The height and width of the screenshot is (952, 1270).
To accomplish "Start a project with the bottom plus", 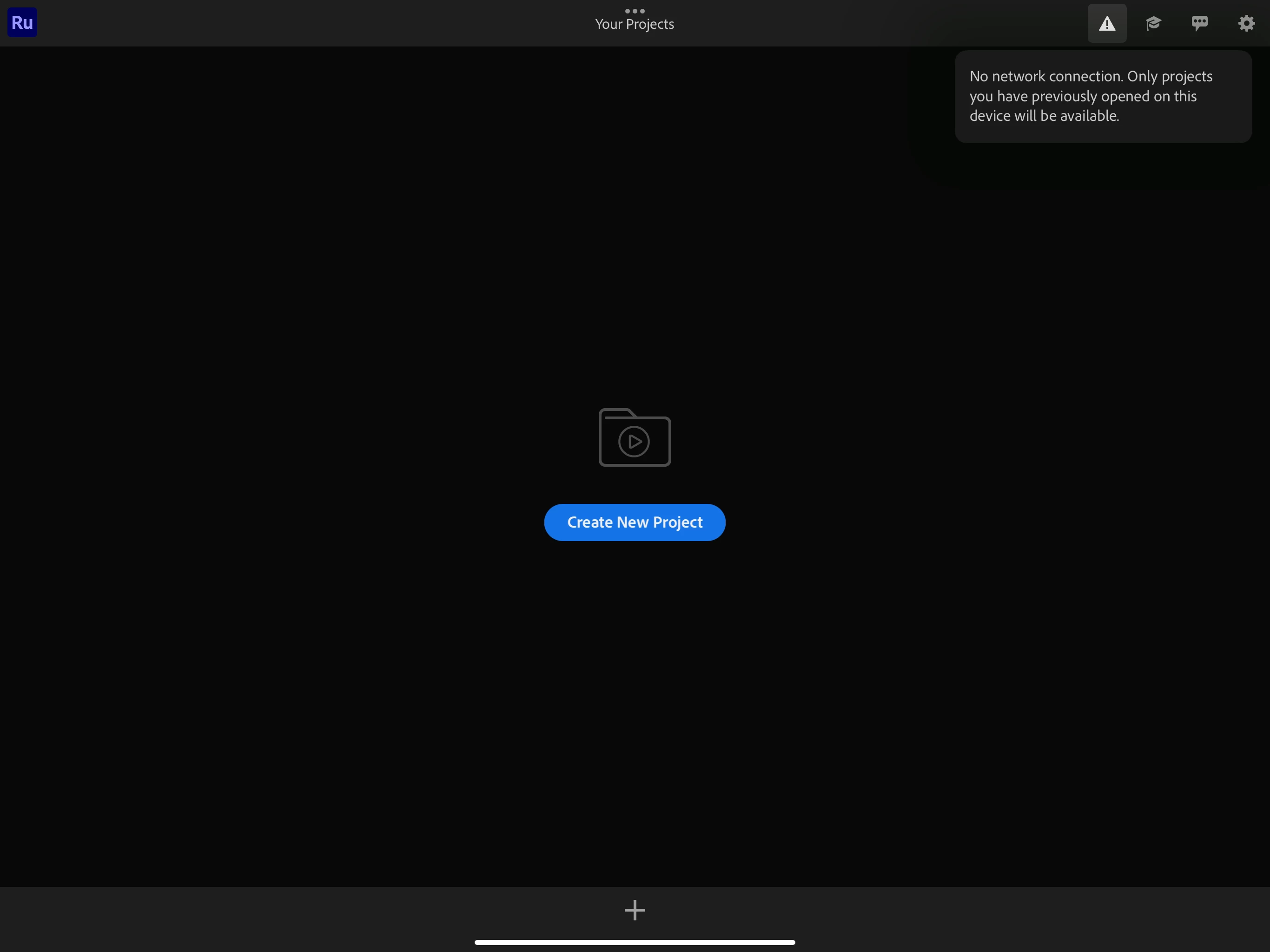I will pos(635,910).
